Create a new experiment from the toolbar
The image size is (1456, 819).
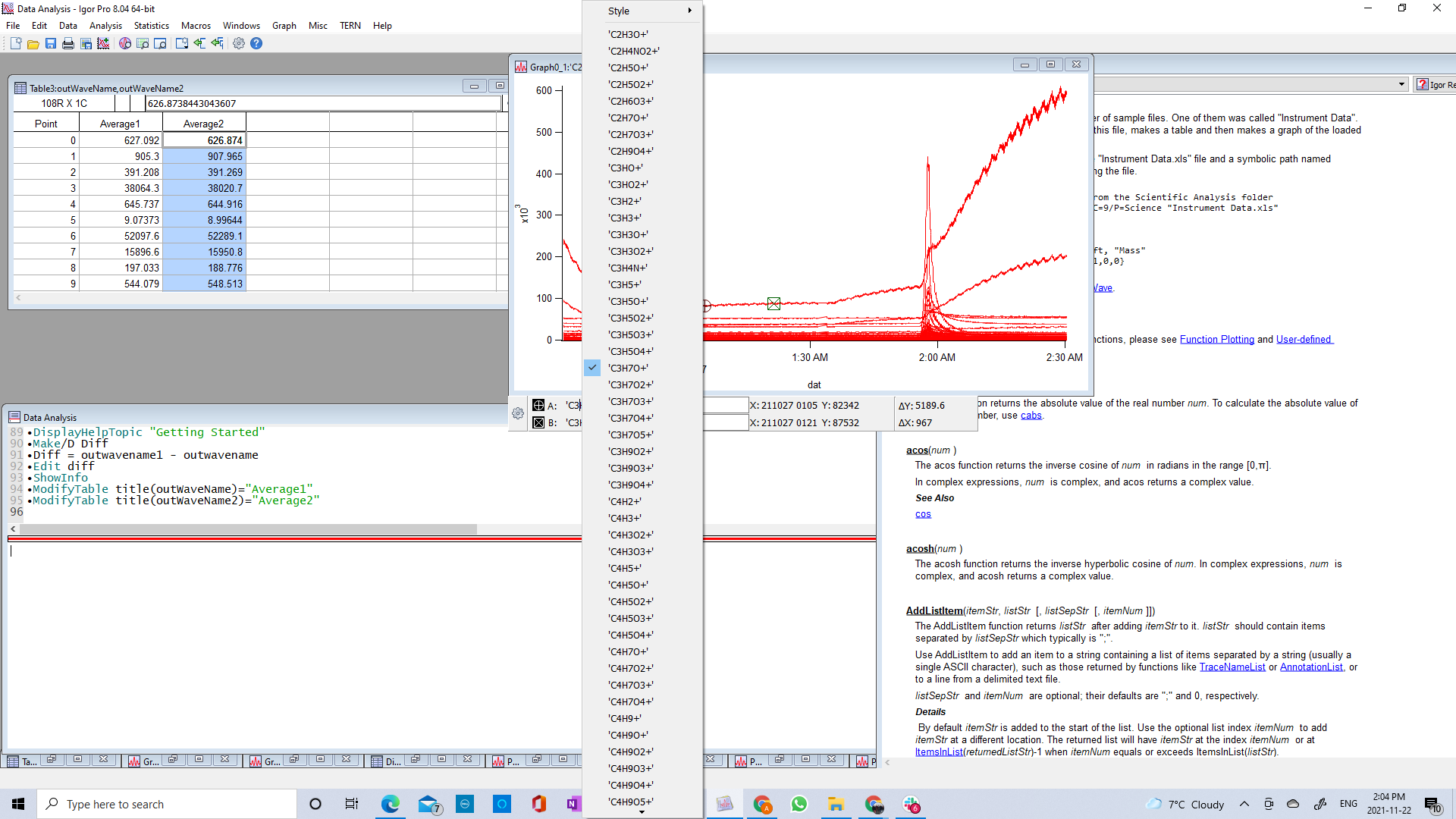(15, 43)
